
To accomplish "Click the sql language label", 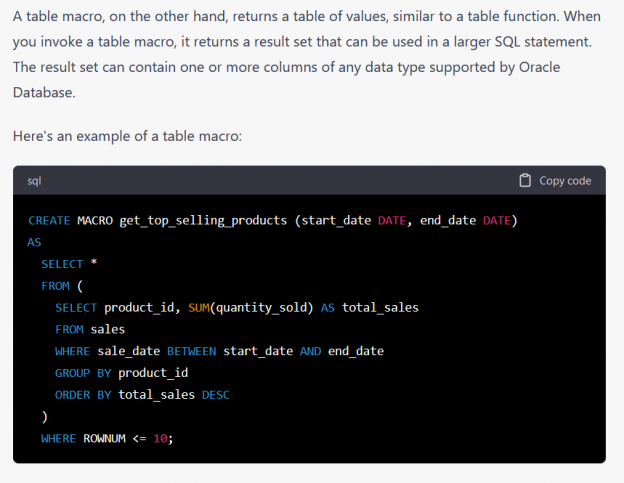I will [34, 181].
